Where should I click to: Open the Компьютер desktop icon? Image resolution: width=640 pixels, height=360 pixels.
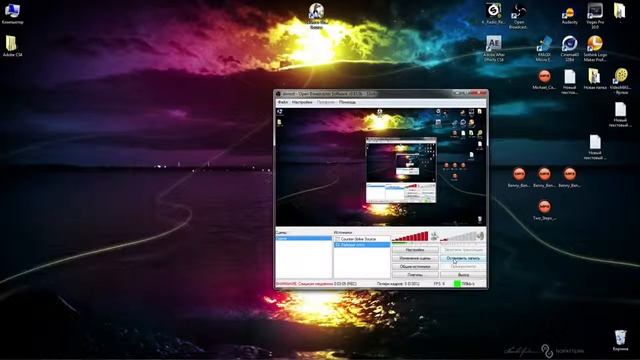coord(12,14)
